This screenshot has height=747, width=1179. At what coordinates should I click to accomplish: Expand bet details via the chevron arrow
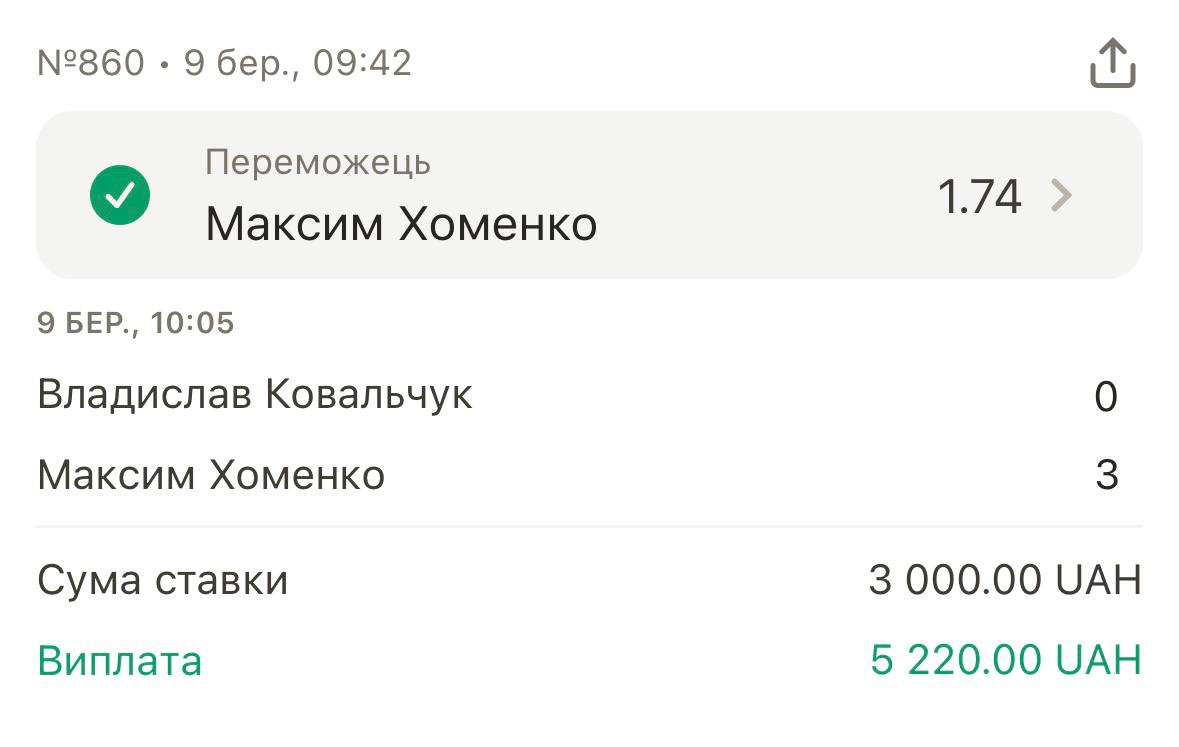1061,196
